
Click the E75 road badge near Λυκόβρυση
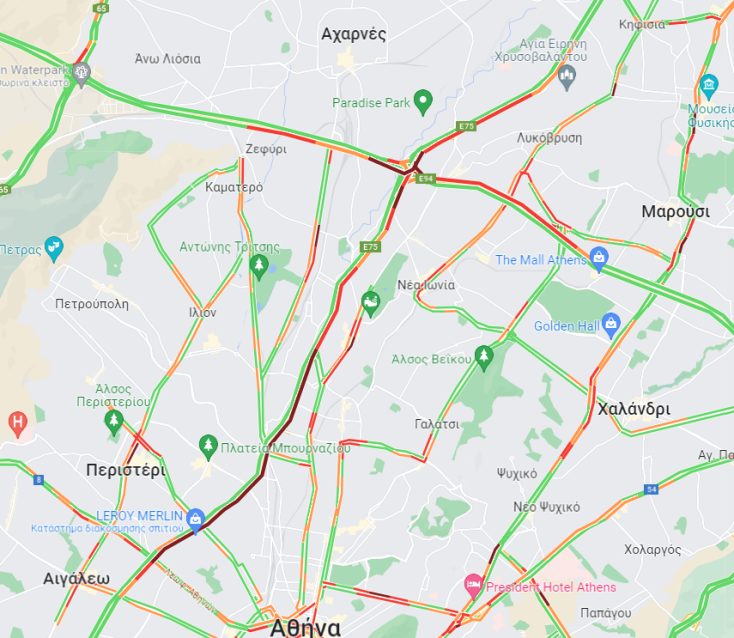(x=466, y=126)
